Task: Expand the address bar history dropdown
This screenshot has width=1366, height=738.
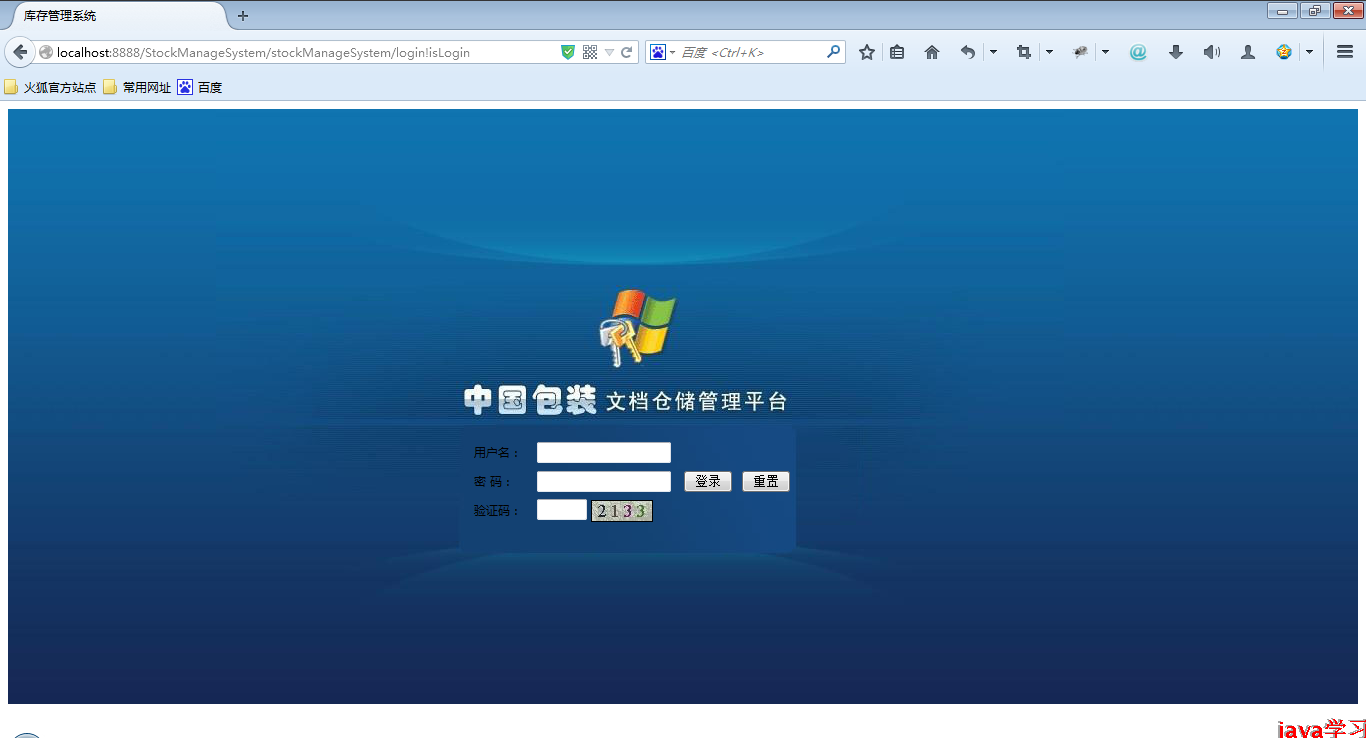Action: tap(609, 52)
